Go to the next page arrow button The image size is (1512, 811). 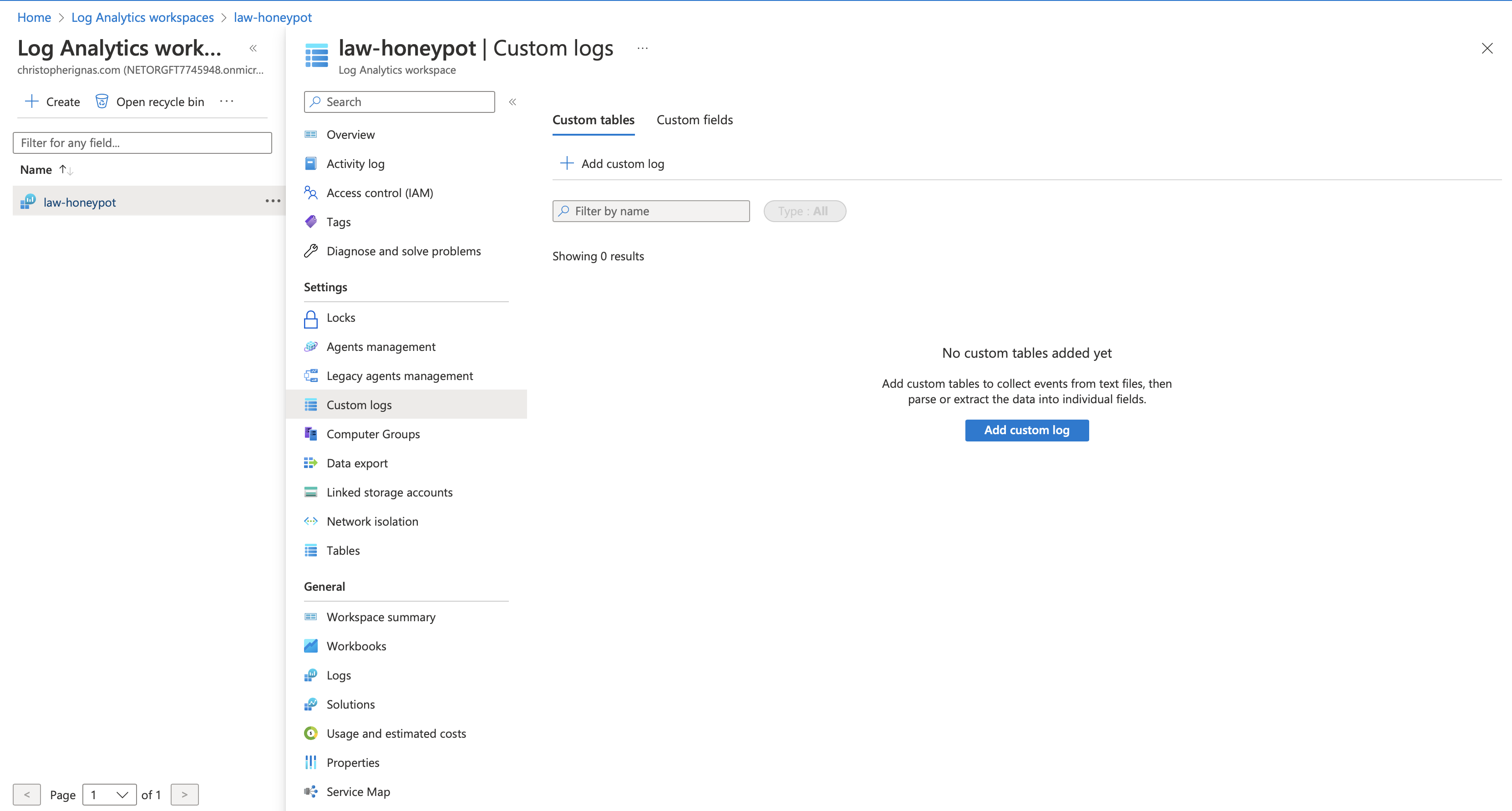pos(184,795)
